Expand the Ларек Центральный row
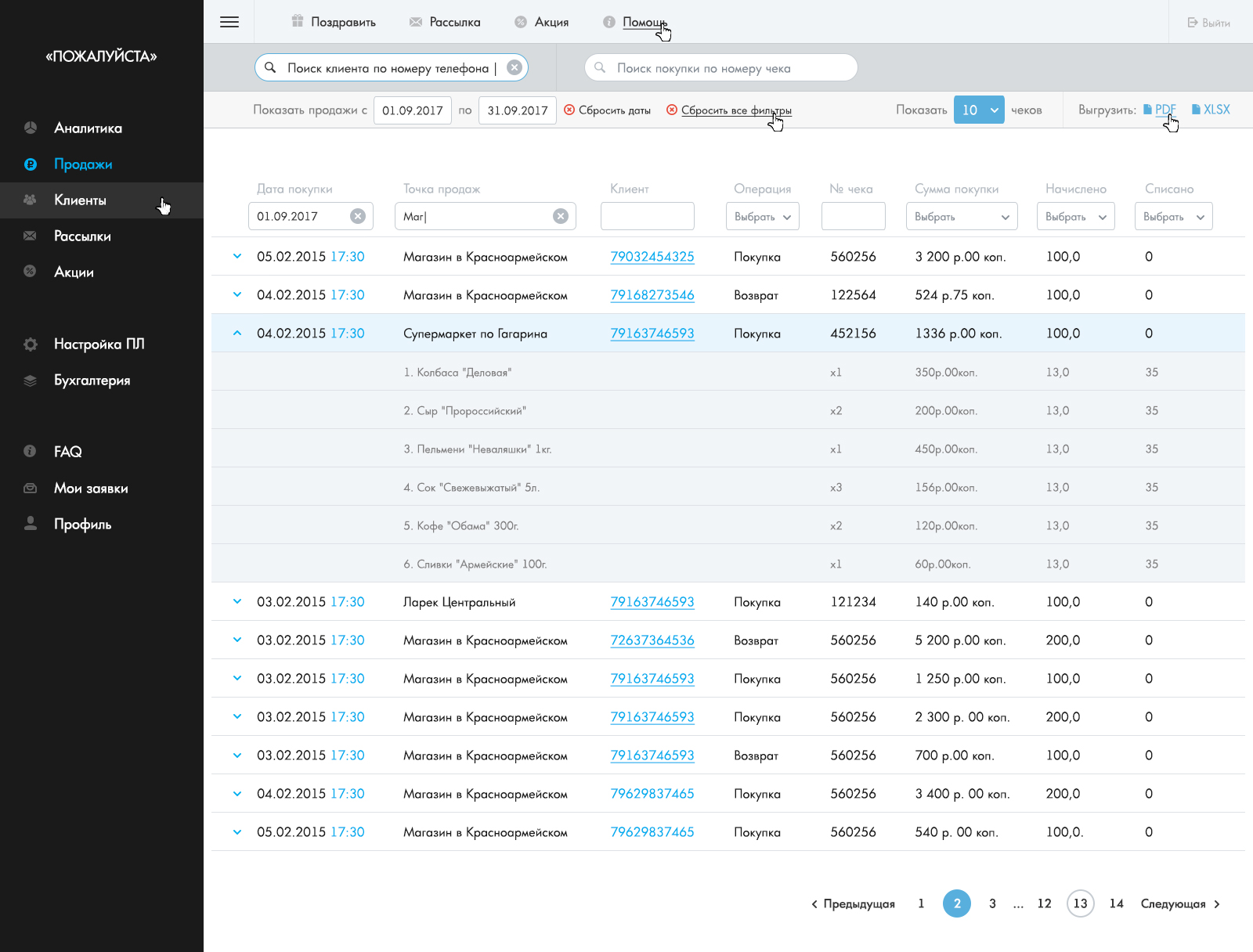 [x=237, y=602]
